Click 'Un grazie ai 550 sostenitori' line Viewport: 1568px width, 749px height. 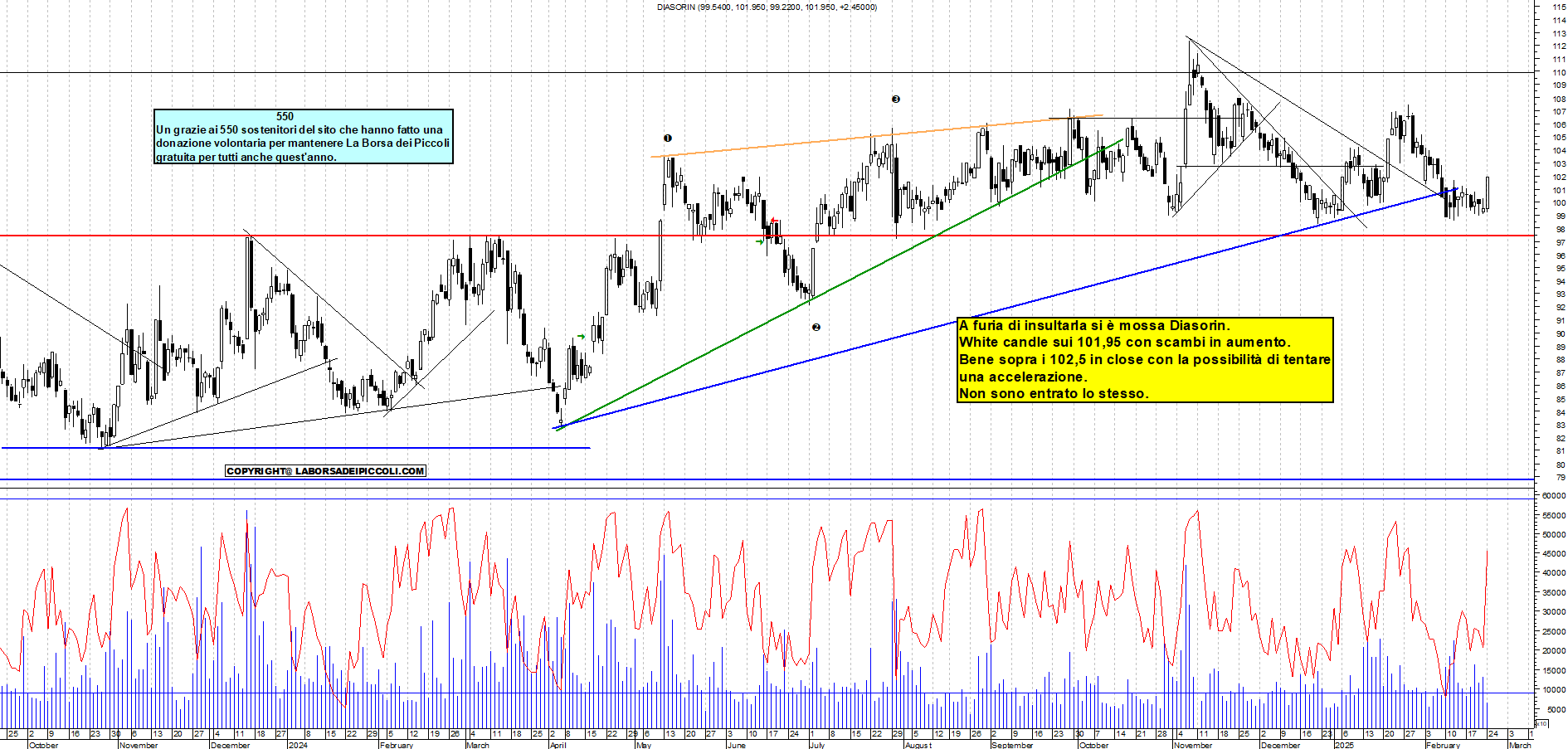click(x=299, y=130)
